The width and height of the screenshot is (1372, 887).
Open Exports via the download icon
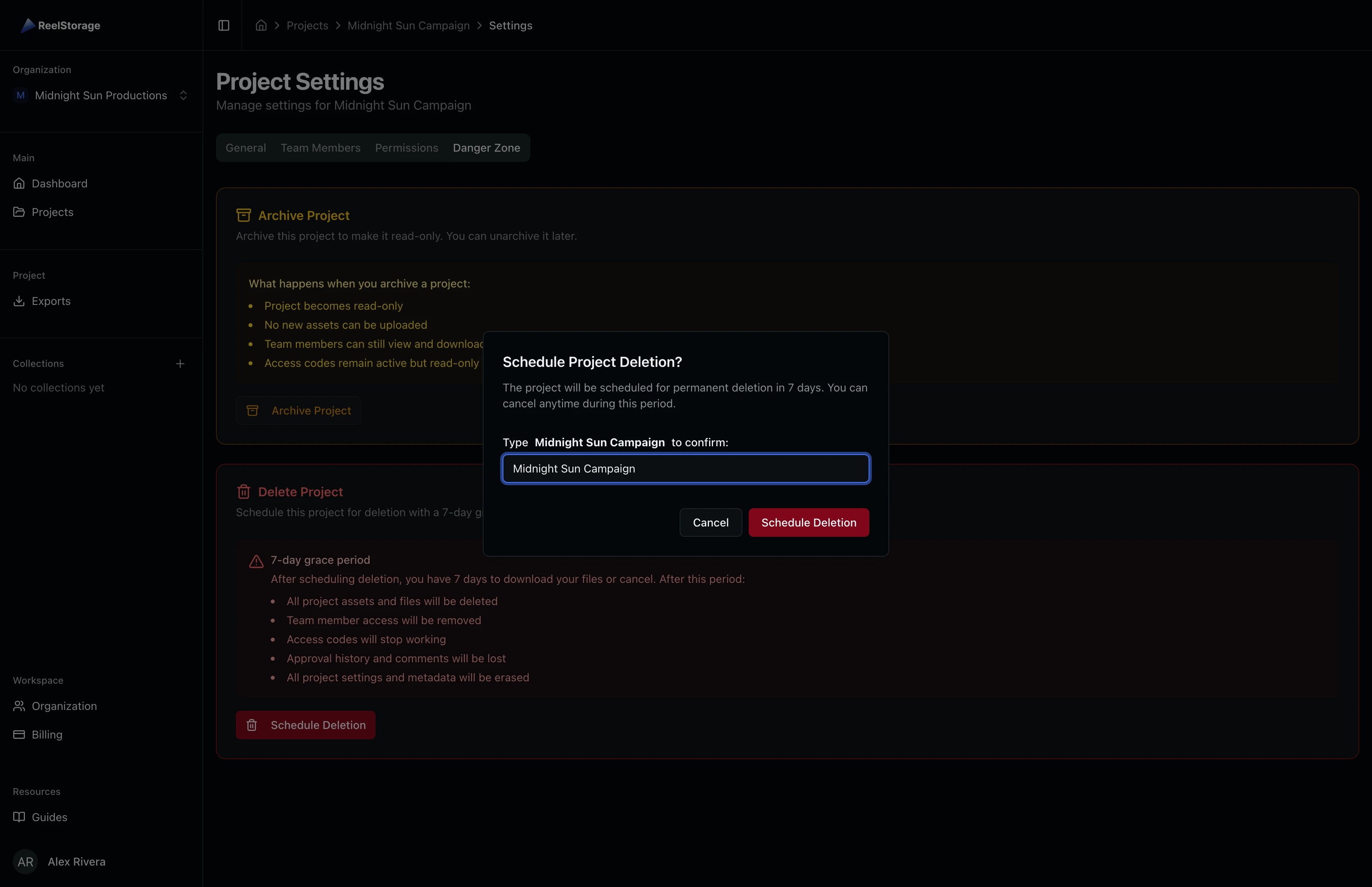point(19,301)
